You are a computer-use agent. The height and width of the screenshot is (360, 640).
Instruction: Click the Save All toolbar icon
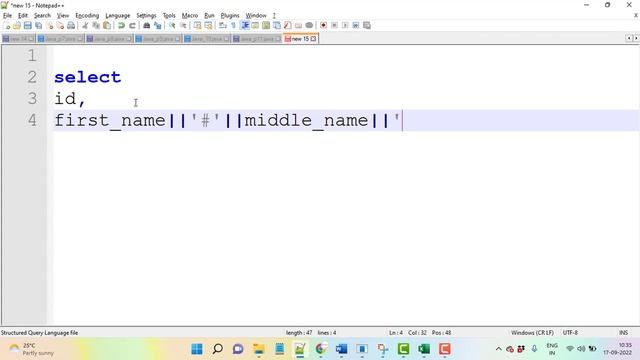[x=38, y=25]
